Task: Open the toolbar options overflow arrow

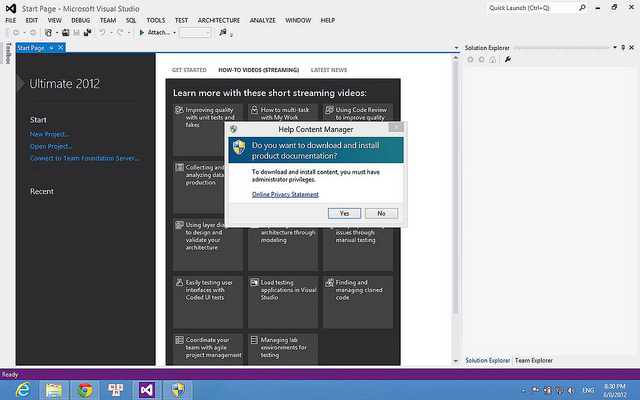Action: (231, 35)
